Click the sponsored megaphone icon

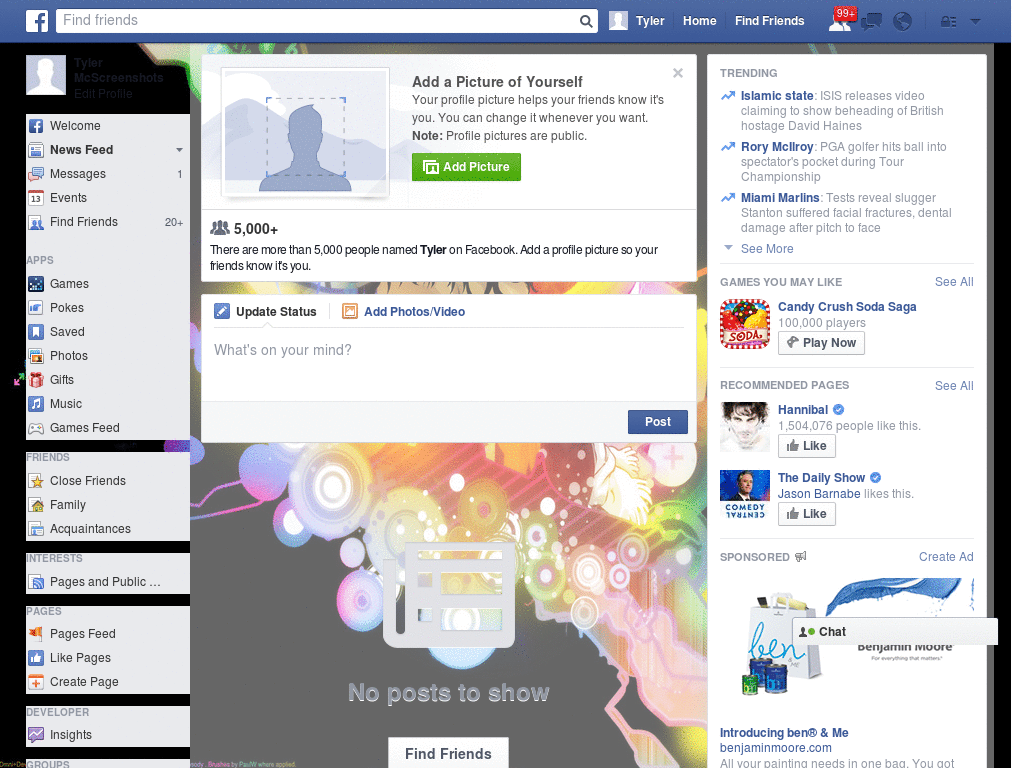801,557
